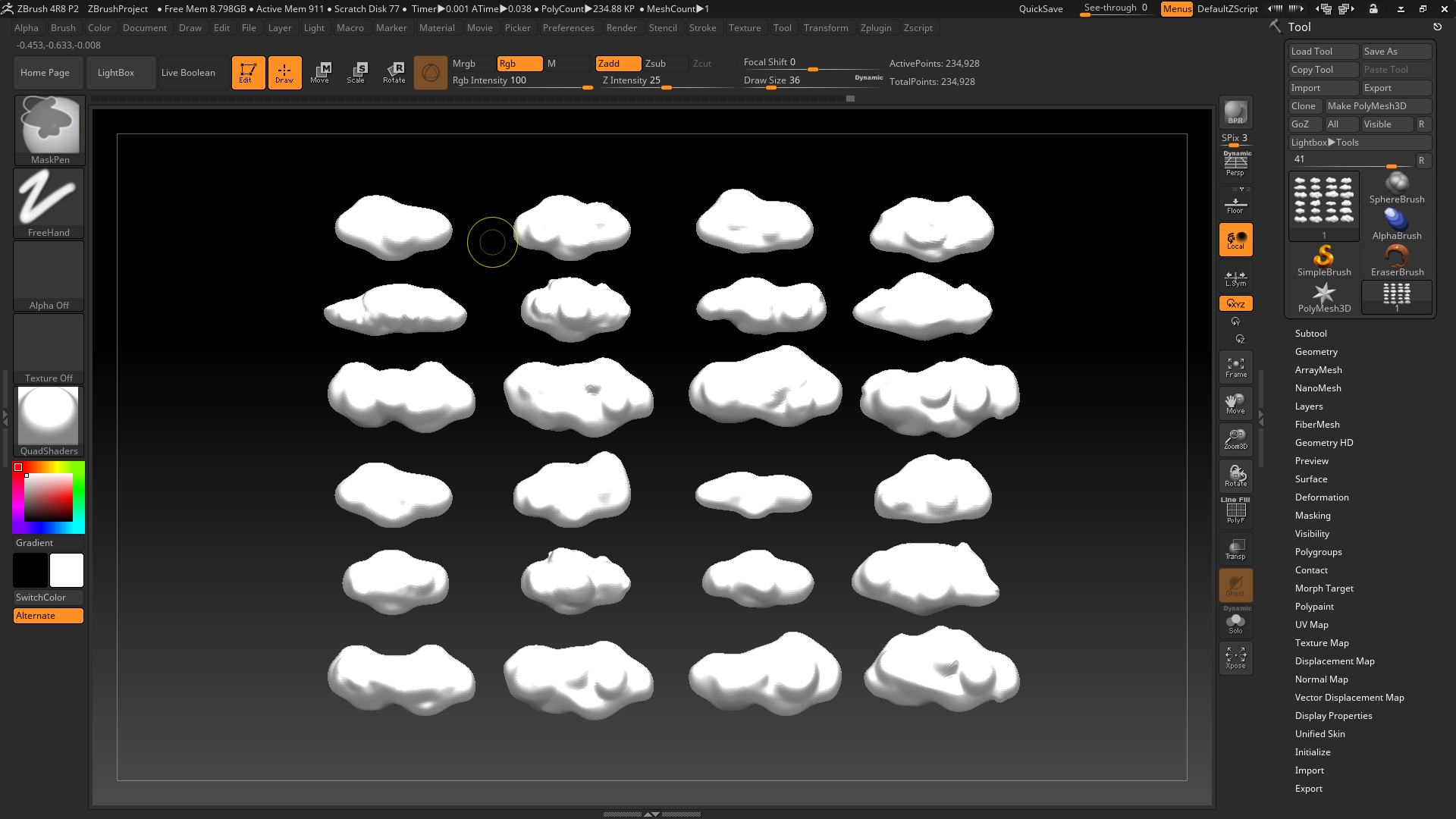Screen dimensions: 1456x819
Task: Open the Deformation subpalette
Action: [1321, 497]
